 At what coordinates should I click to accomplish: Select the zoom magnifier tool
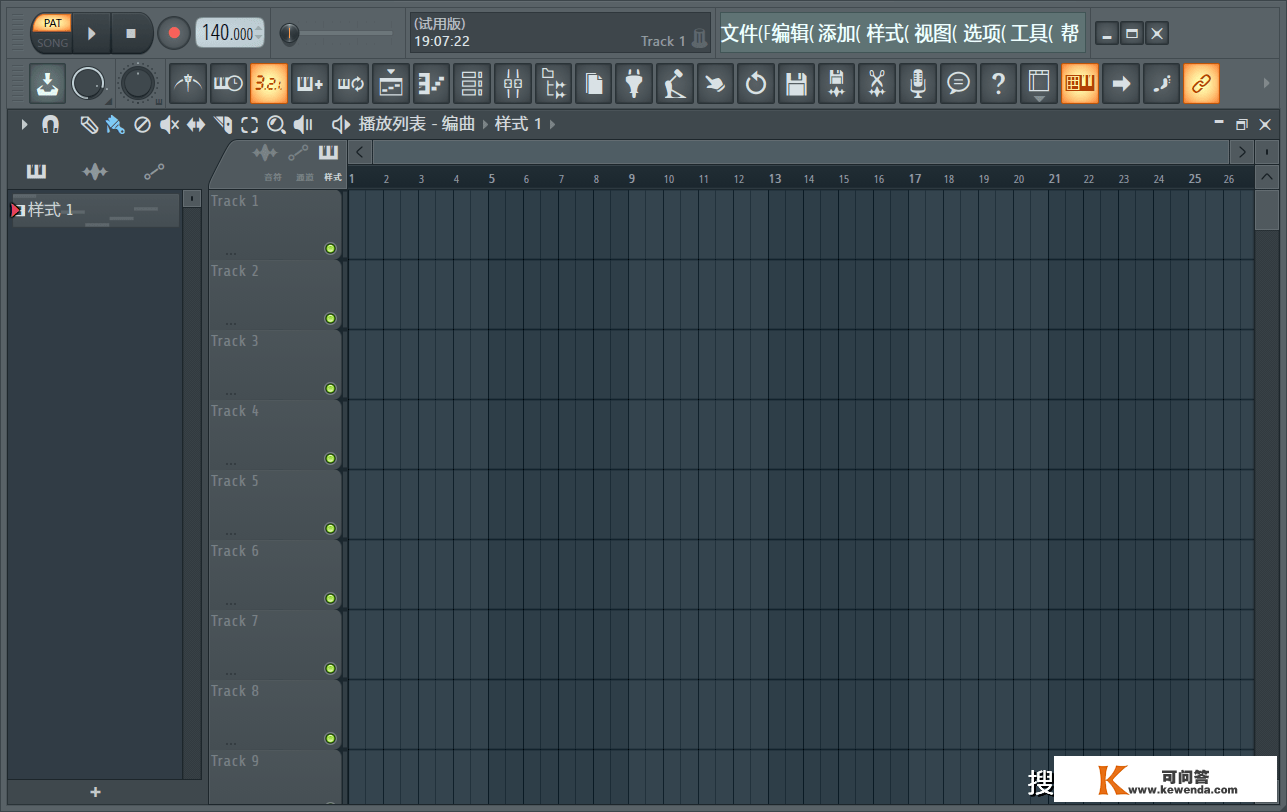[x=276, y=124]
